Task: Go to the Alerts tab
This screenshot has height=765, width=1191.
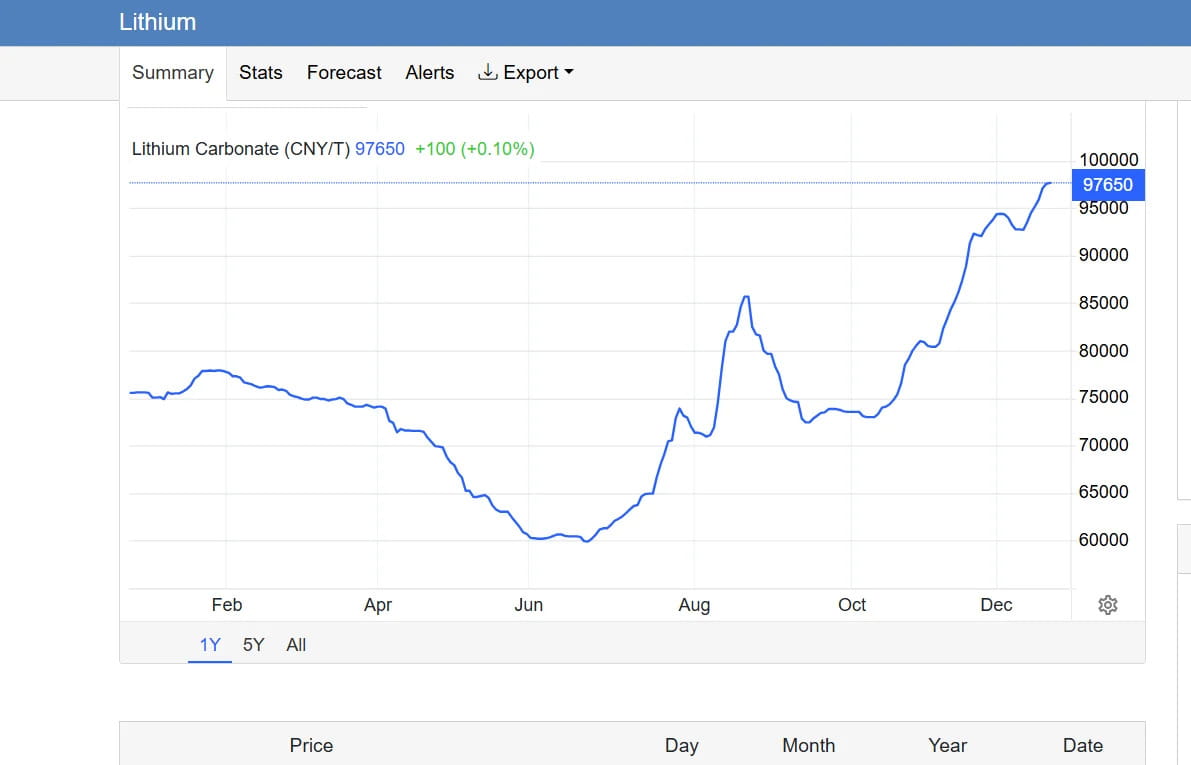Action: point(429,73)
